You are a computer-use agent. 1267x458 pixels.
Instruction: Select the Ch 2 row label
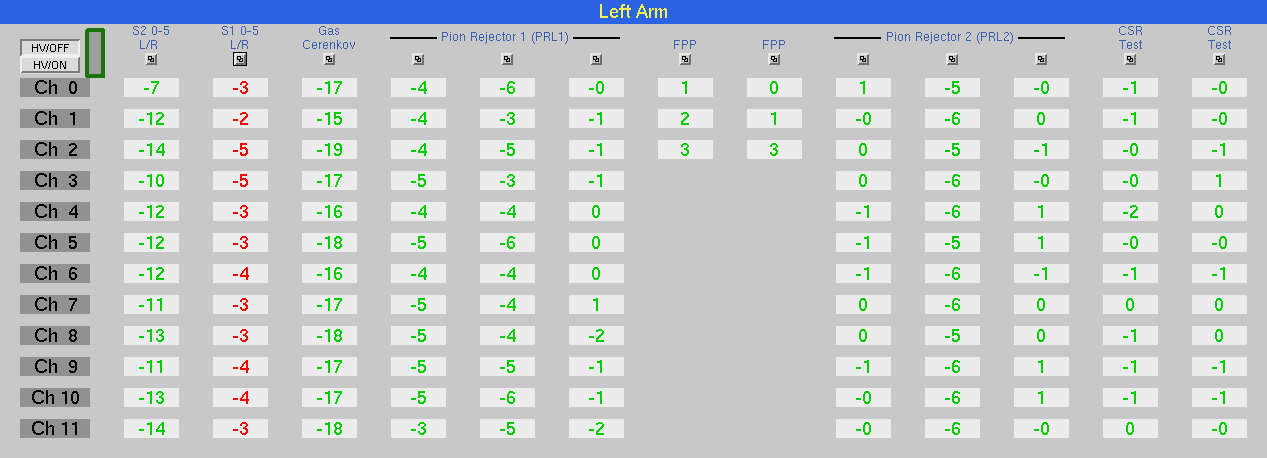click(55, 150)
